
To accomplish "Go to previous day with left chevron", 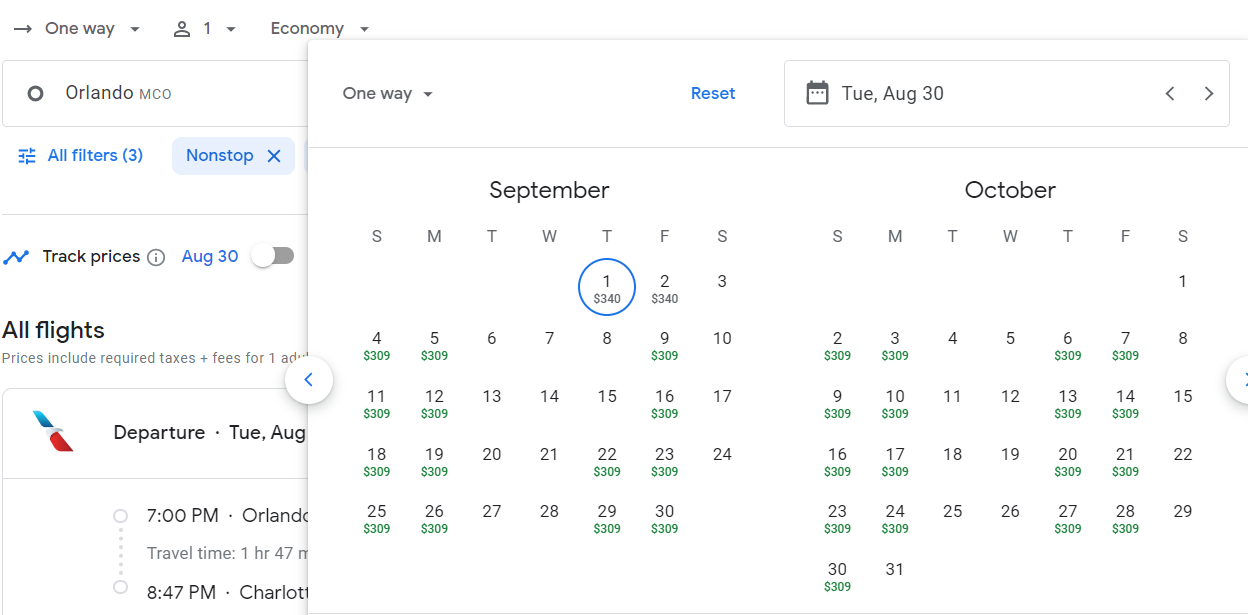I will click(x=1169, y=94).
